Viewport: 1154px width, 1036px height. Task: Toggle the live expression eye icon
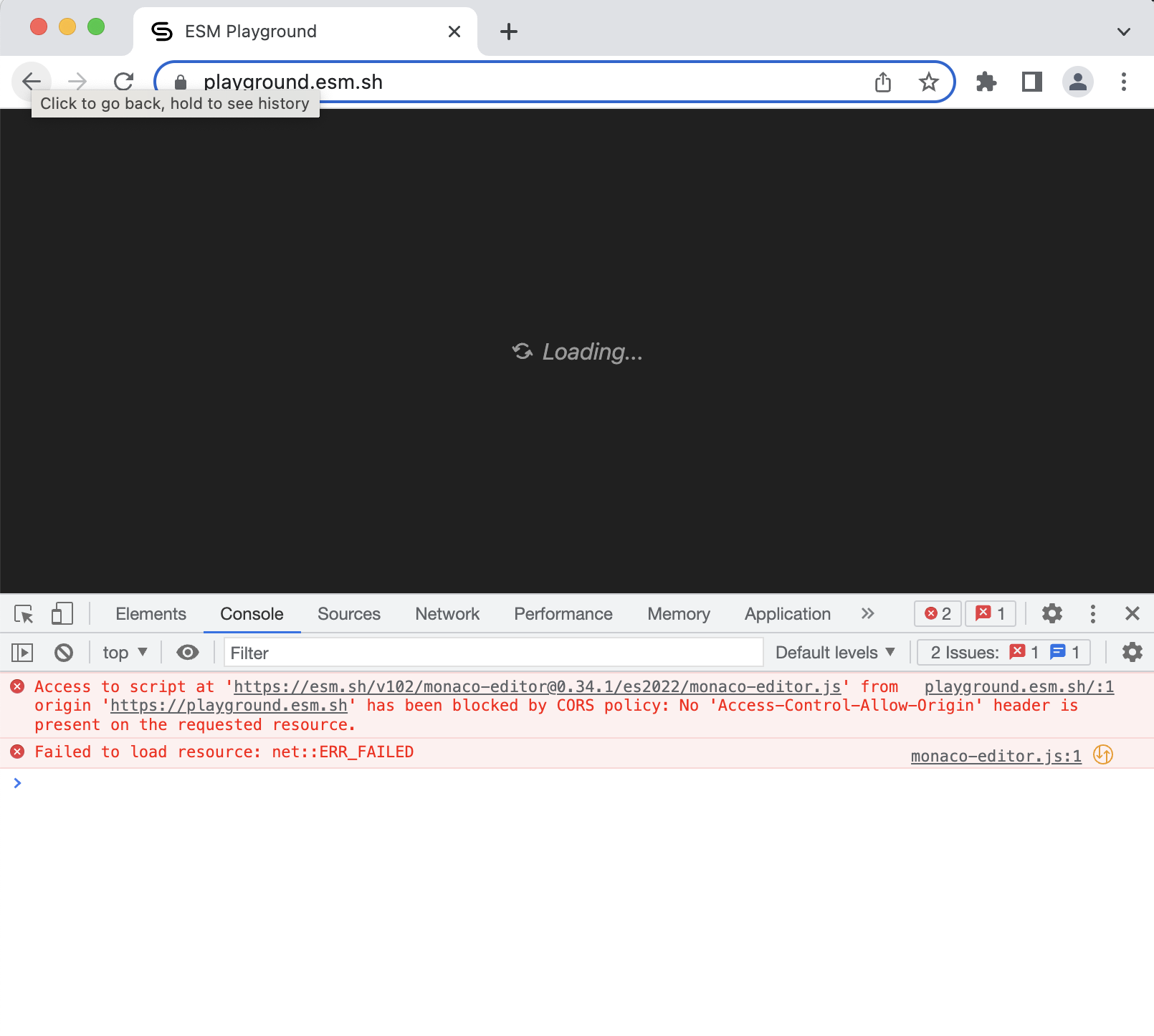tap(187, 652)
